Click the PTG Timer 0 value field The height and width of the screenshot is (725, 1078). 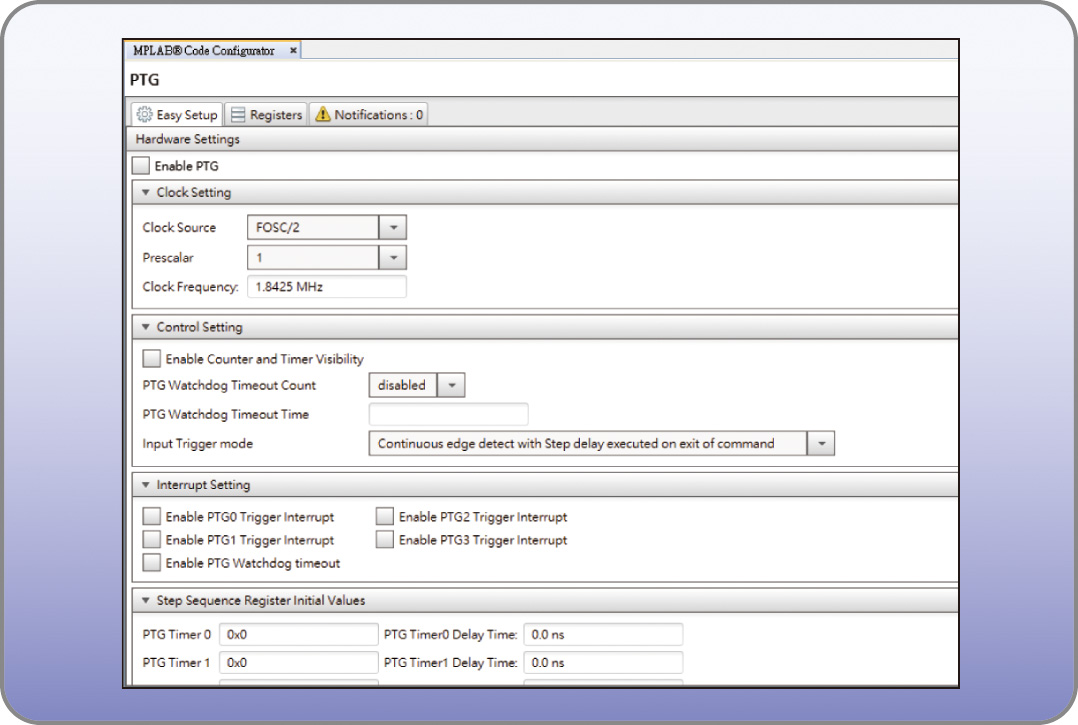298,635
